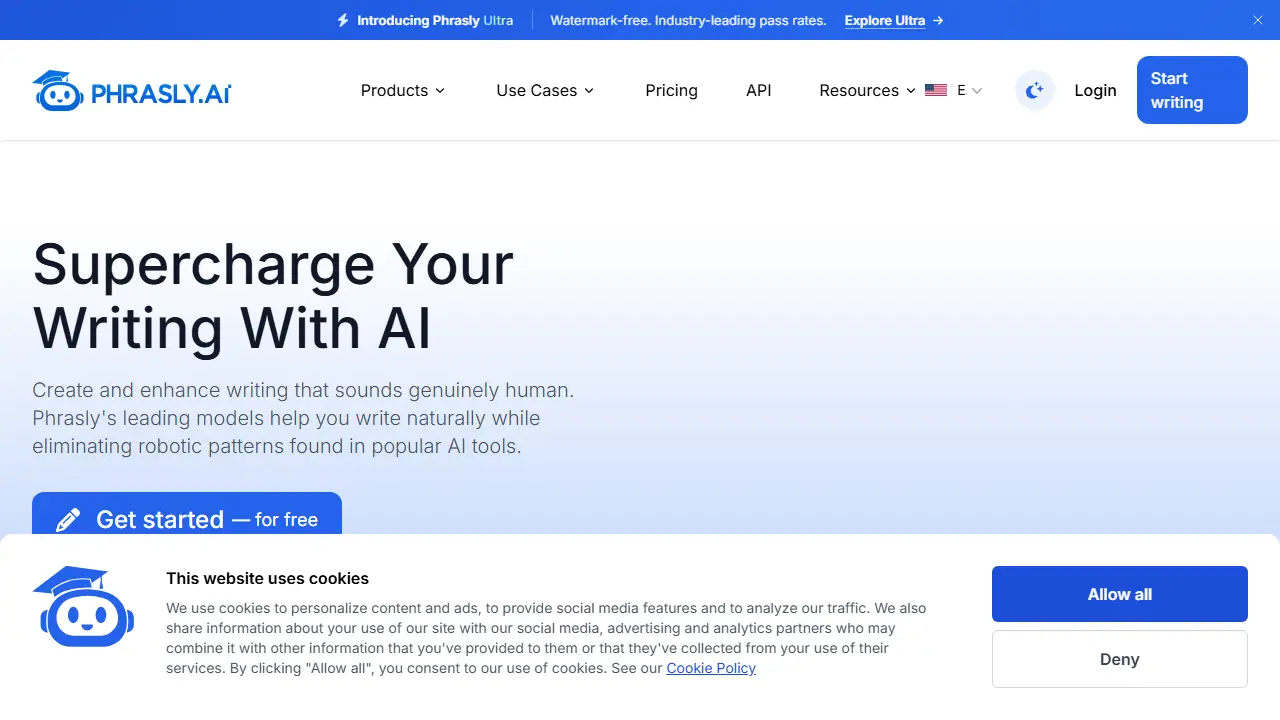Viewport: 1280px width, 720px height.
Task: Open the API menu item
Action: coord(759,90)
